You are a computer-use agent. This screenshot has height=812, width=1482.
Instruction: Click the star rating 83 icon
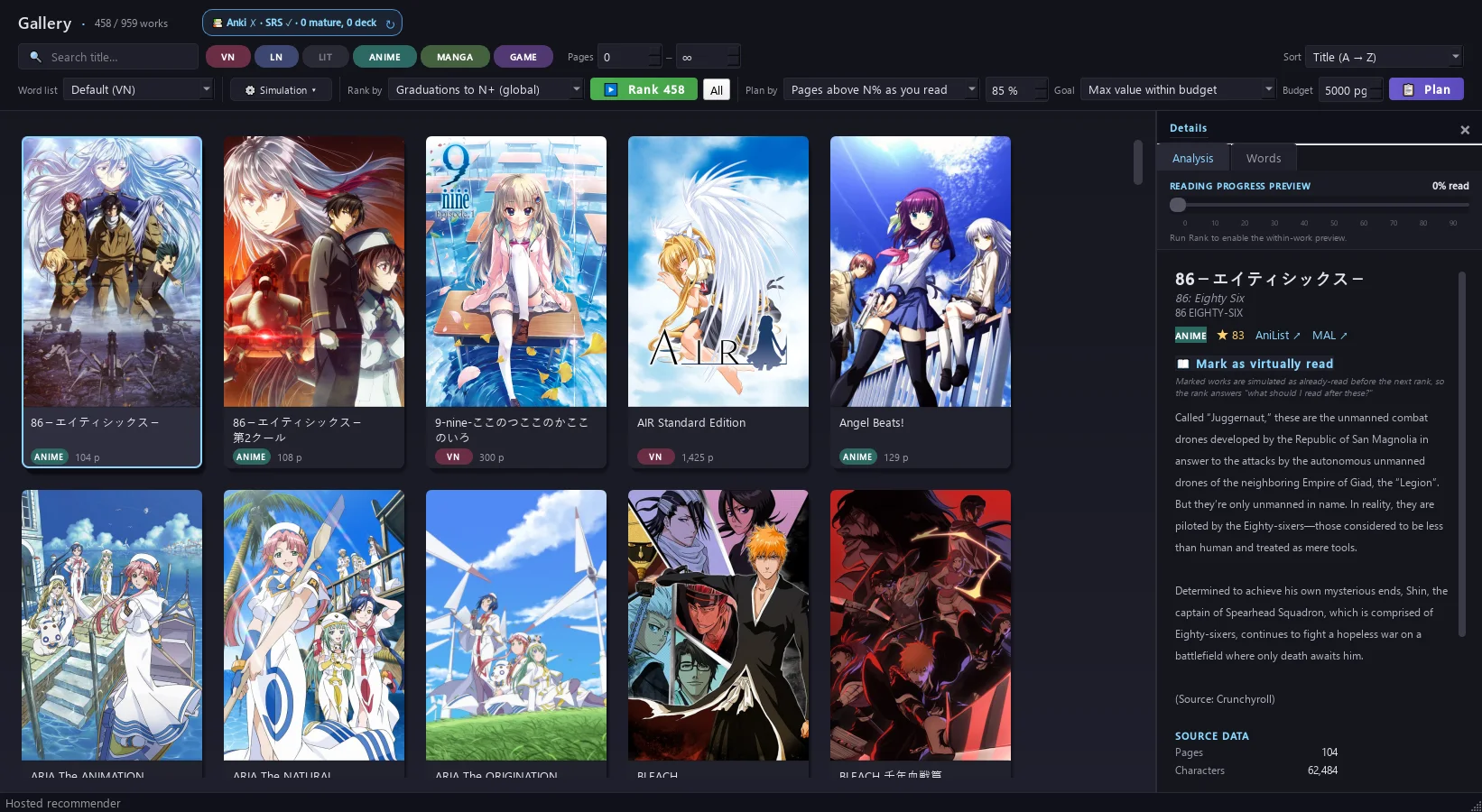point(1222,335)
